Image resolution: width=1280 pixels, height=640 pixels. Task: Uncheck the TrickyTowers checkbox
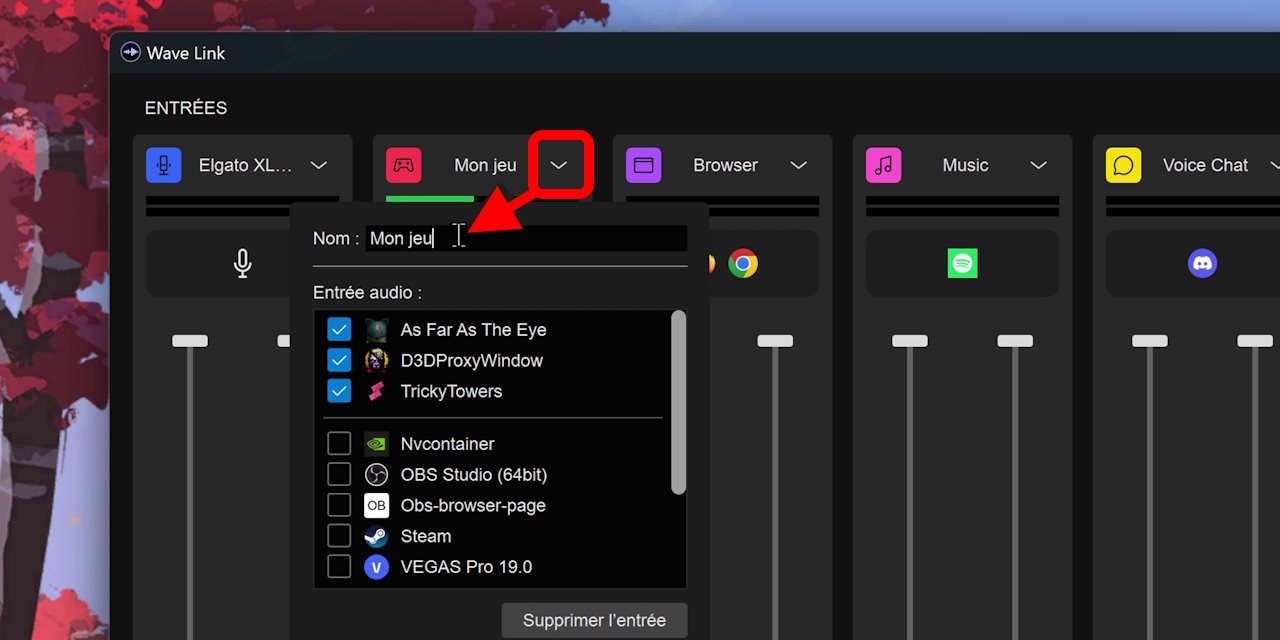[x=339, y=391]
